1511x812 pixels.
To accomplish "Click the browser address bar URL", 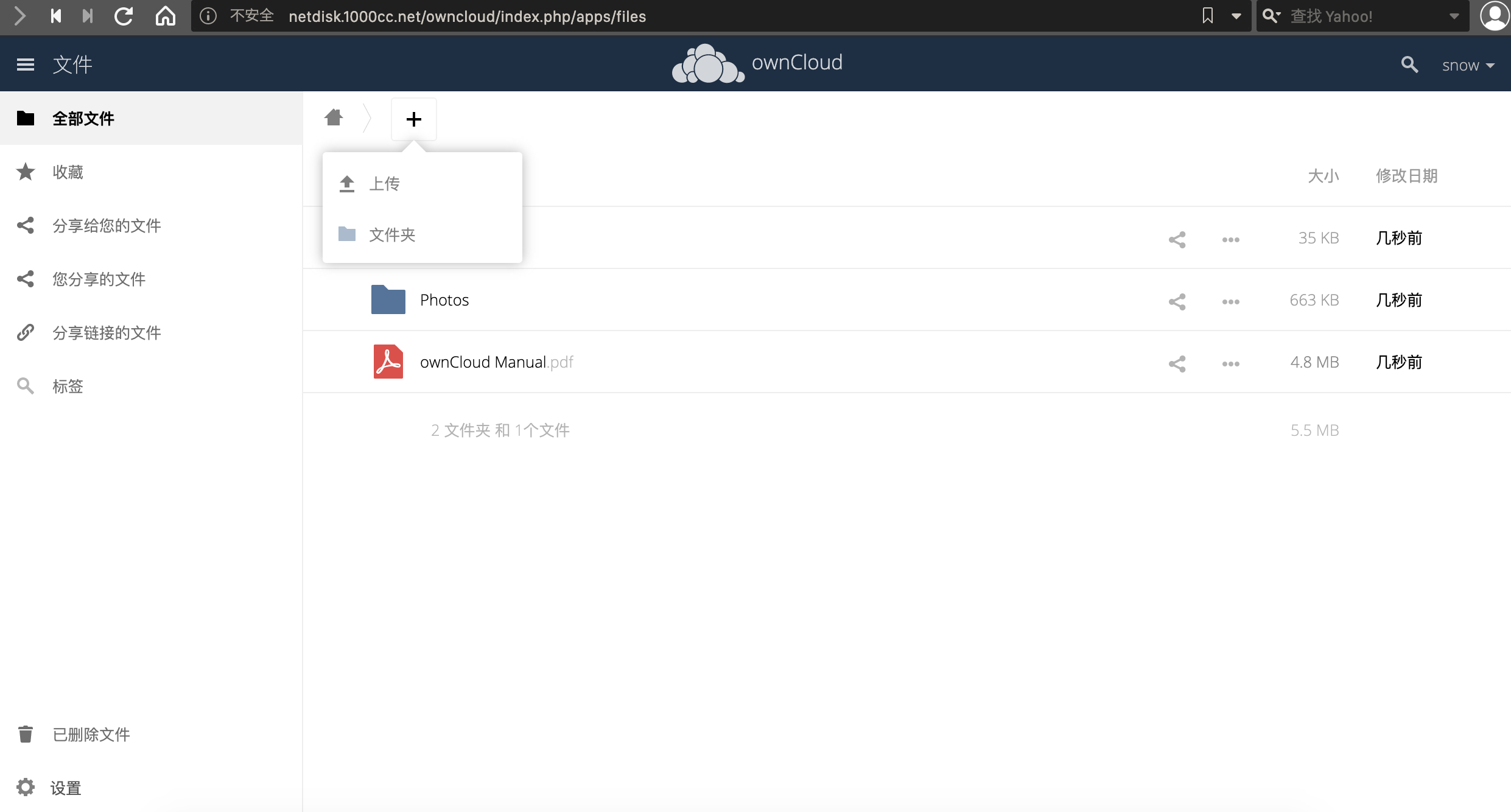I will 467,16.
